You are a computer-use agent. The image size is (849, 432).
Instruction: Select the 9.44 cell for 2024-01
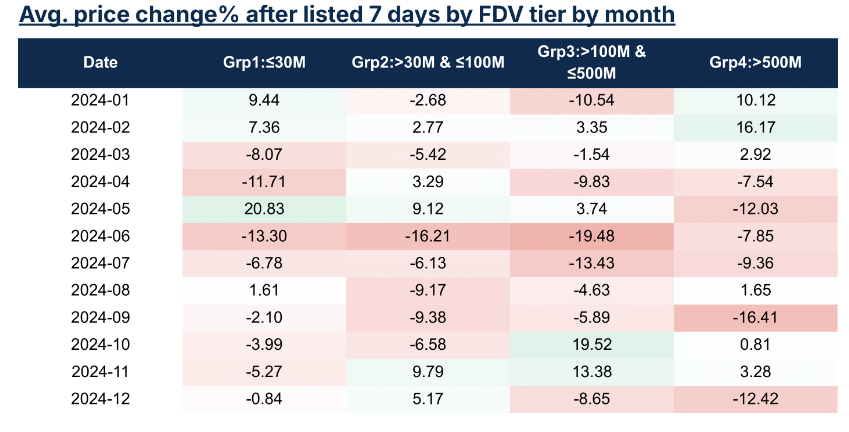(x=264, y=101)
